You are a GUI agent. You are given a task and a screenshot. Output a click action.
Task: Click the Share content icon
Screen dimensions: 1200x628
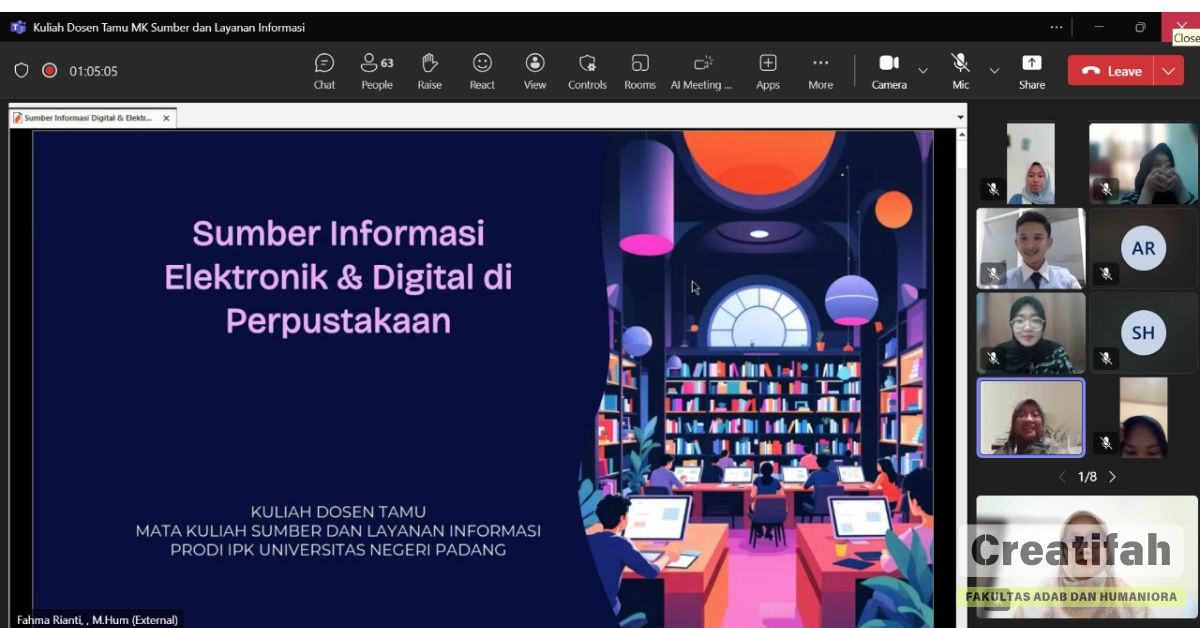point(1031,70)
